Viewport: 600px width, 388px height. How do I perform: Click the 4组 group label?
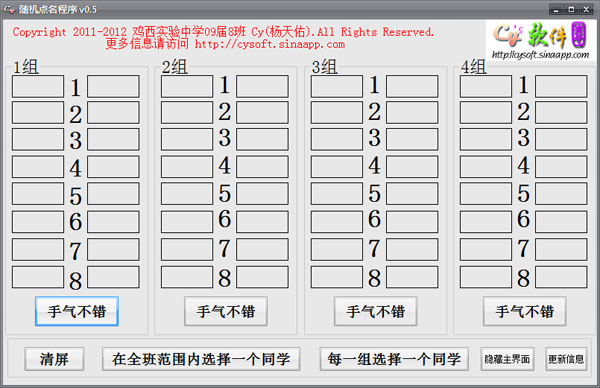coord(473,67)
